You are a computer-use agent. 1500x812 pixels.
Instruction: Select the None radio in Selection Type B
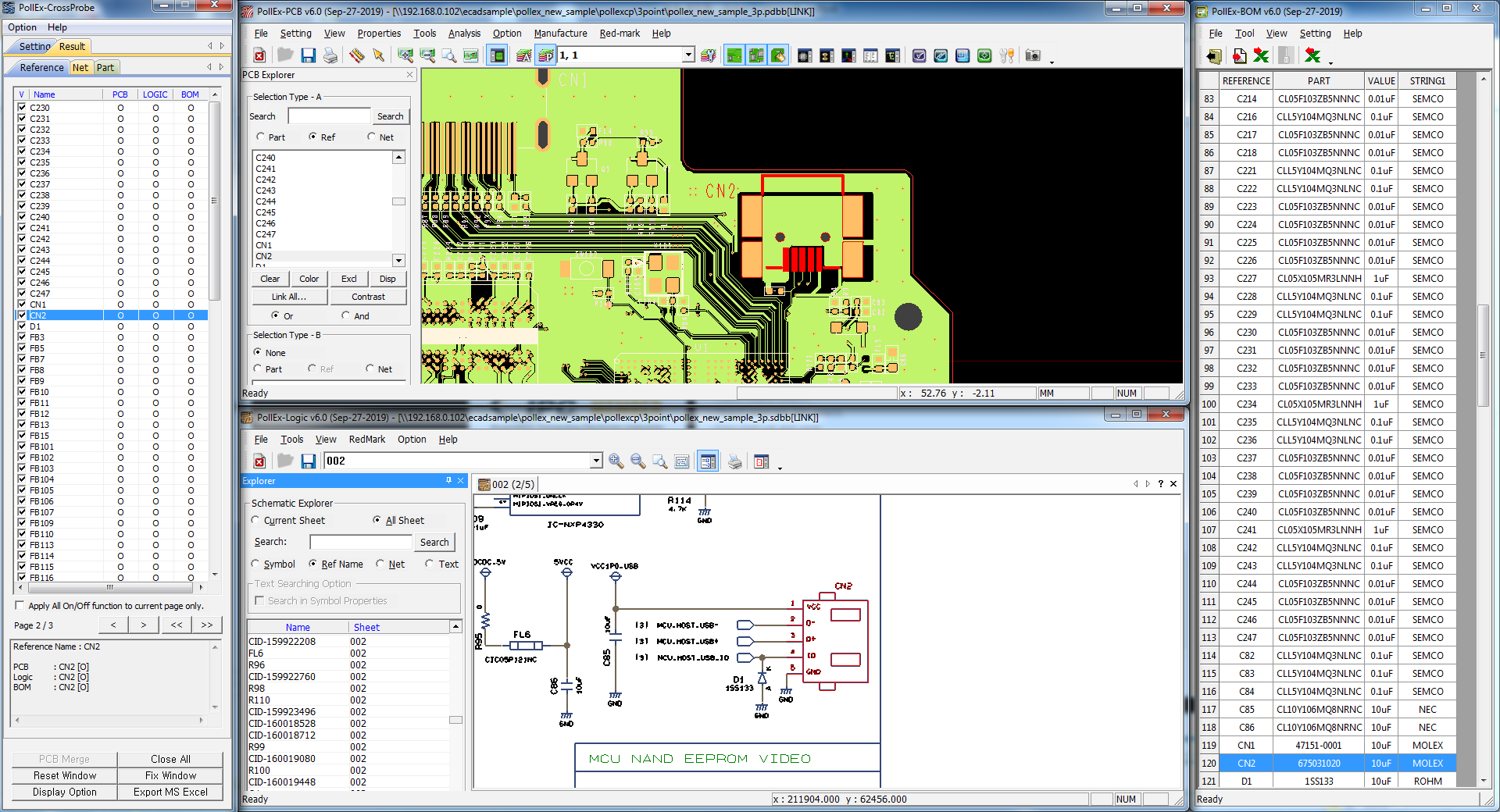tap(259, 352)
